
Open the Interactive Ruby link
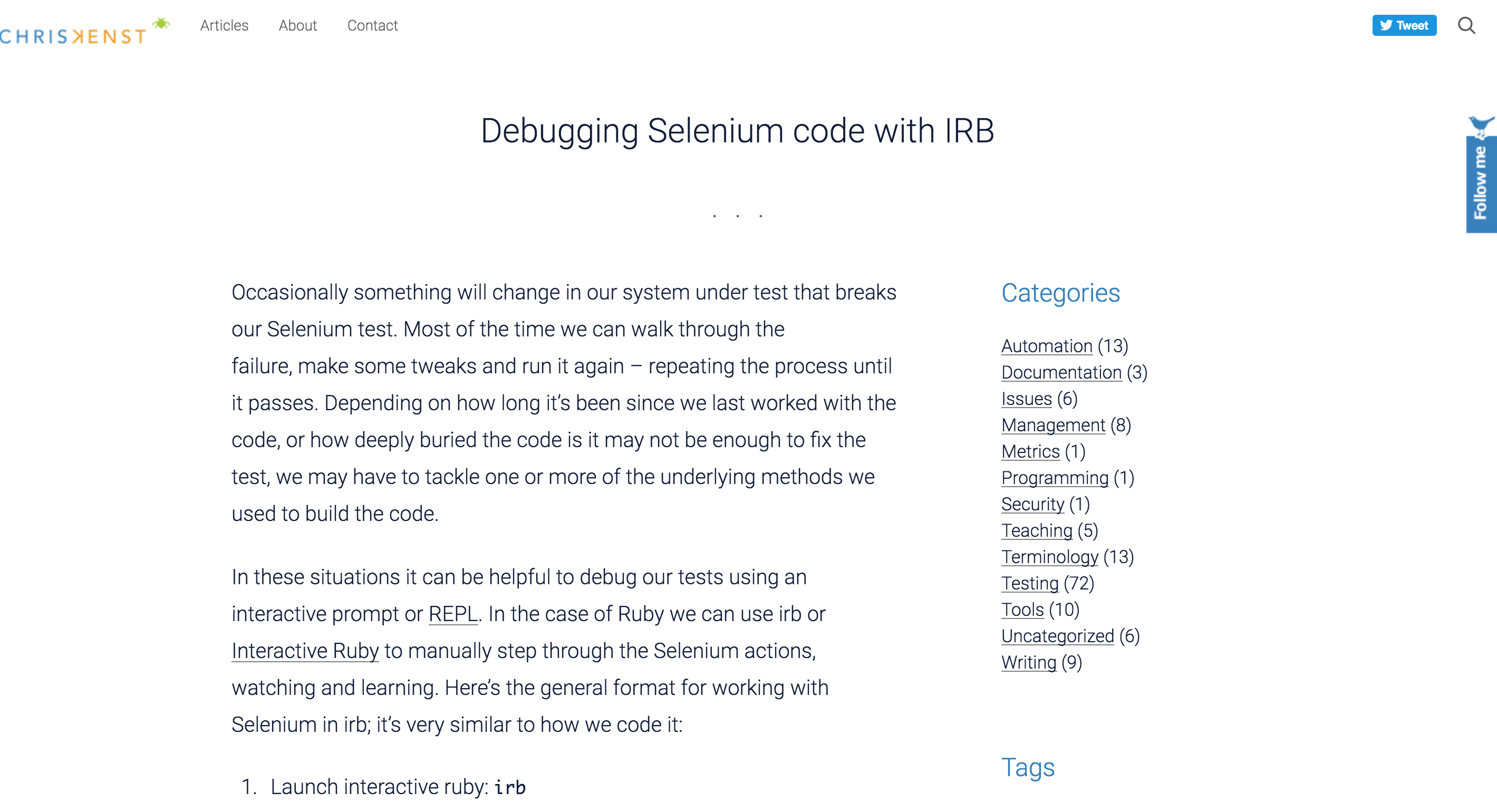(x=305, y=651)
